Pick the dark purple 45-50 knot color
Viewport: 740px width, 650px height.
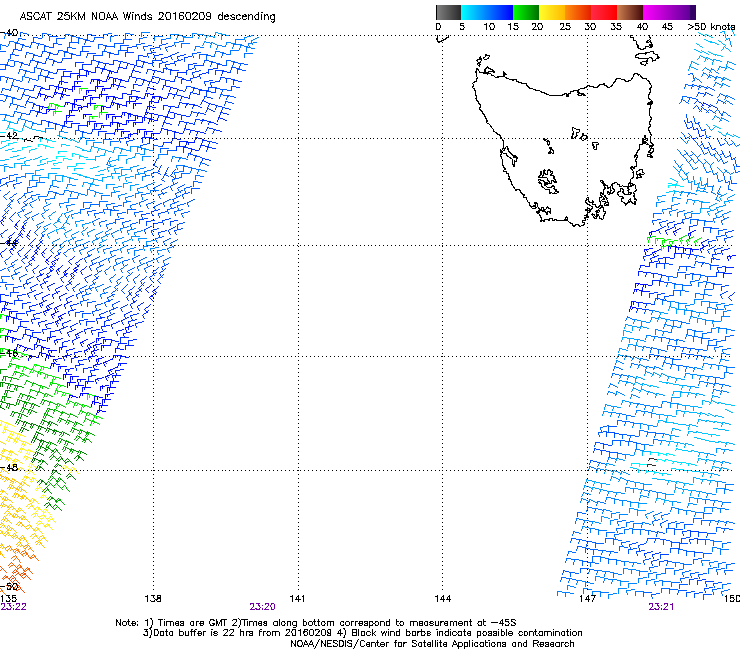point(682,12)
